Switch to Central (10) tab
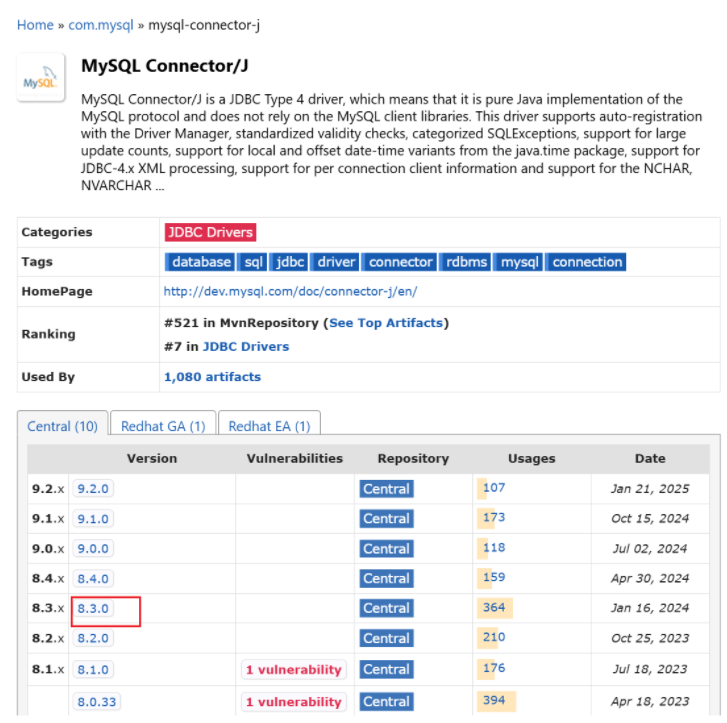Screen dimensions: 727x723 [x=63, y=426]
